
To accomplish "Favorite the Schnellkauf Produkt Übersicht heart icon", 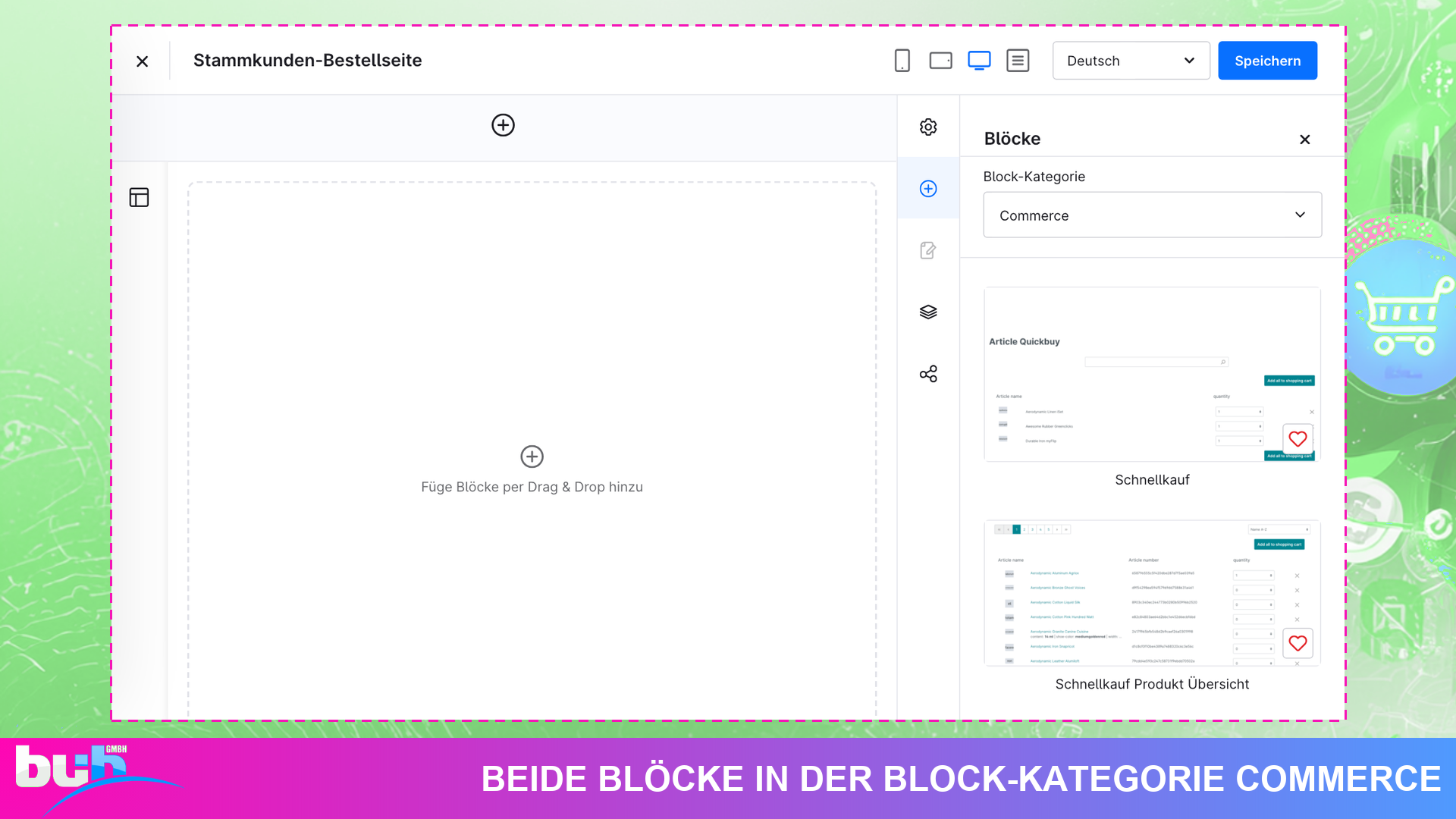I will tap(1298, 644).
